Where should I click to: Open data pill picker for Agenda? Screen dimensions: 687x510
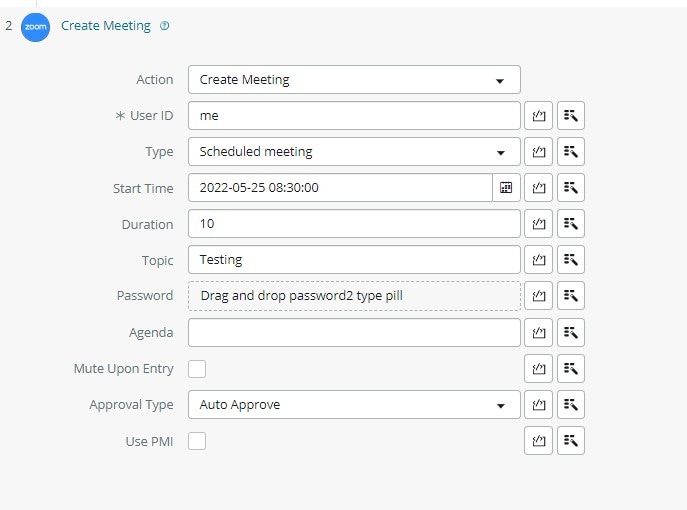click(571, 333)
